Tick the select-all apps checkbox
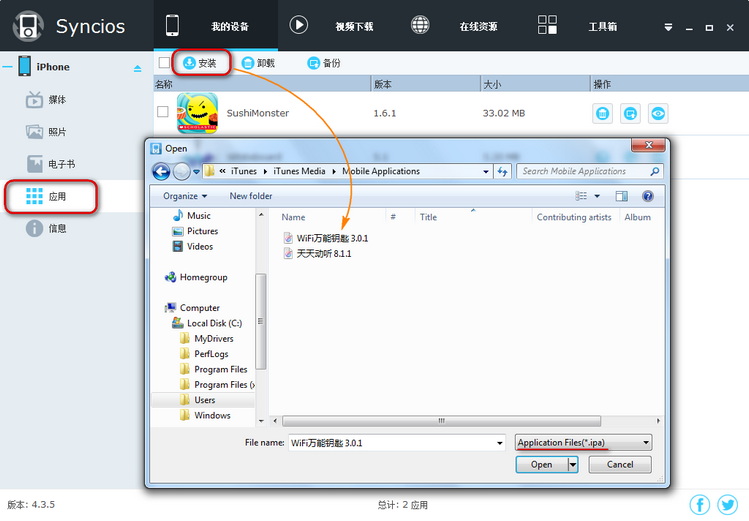Image resolution: width=749 pixels, height=521 pixels. point(164,63)
